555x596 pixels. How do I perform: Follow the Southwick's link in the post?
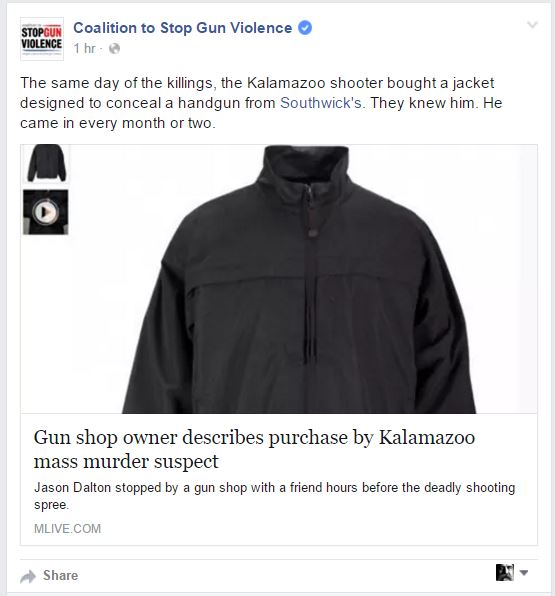321,103
